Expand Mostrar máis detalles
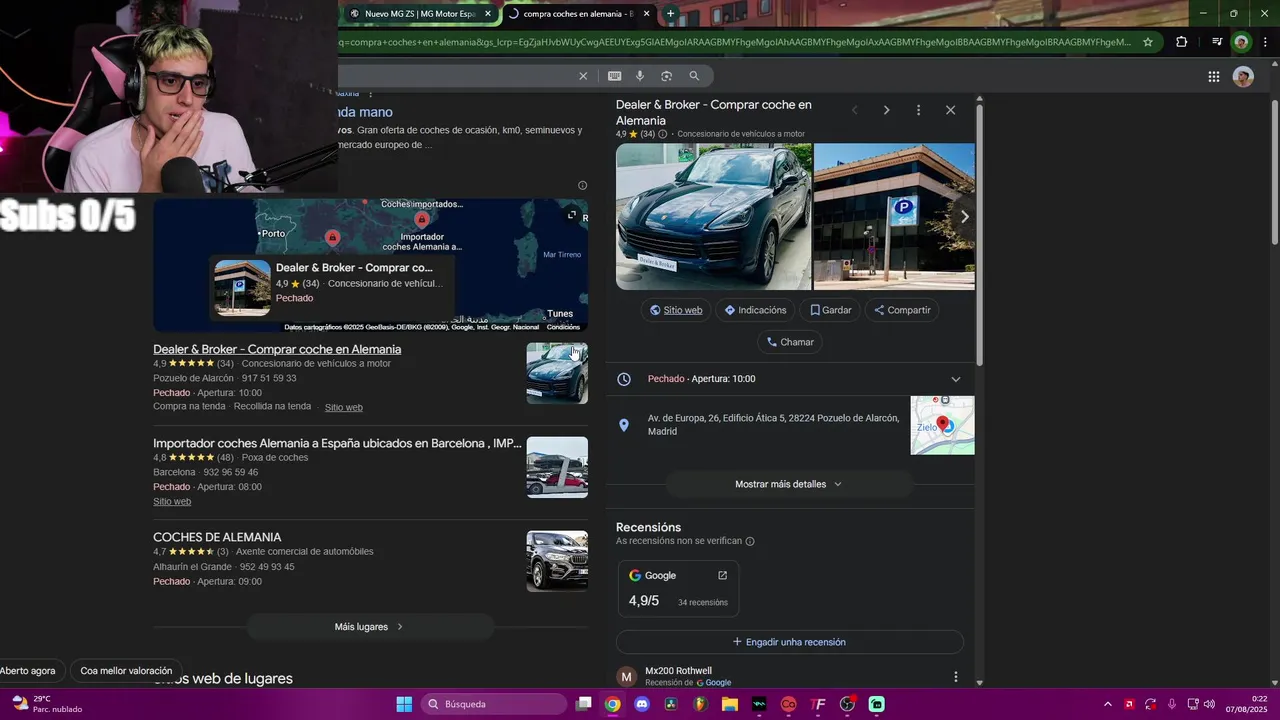This screenshot has height=720, width=1280. pos(789,484)
